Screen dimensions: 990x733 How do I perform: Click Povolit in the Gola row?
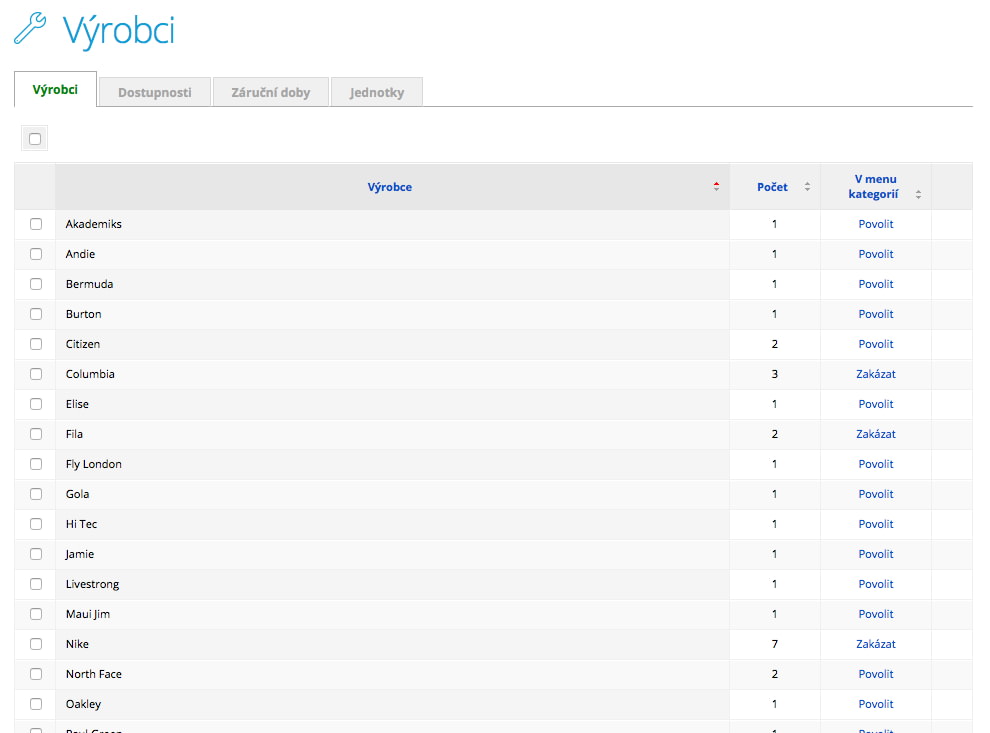point(876,494)
